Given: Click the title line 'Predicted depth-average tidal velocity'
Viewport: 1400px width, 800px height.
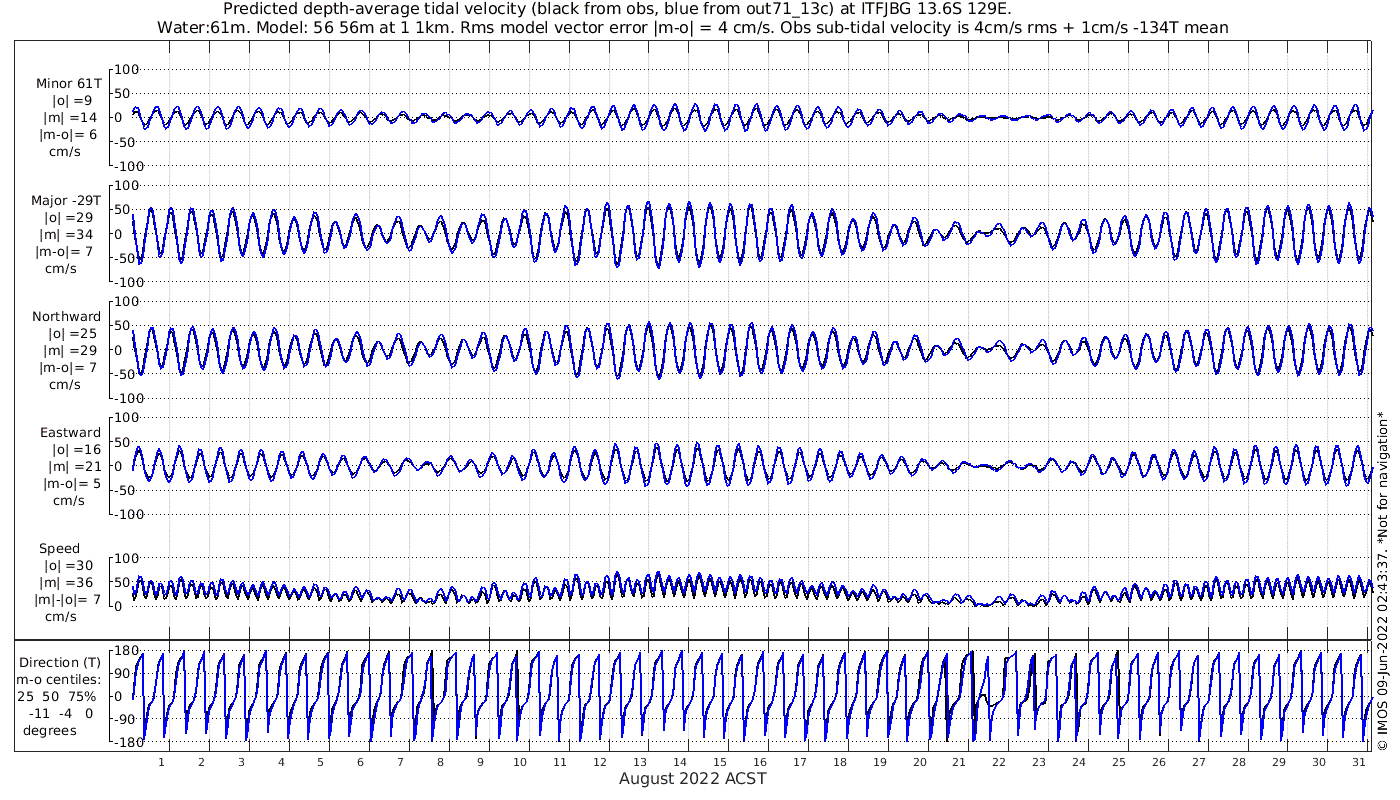Looking at the screenshot, I should [617, 9].
